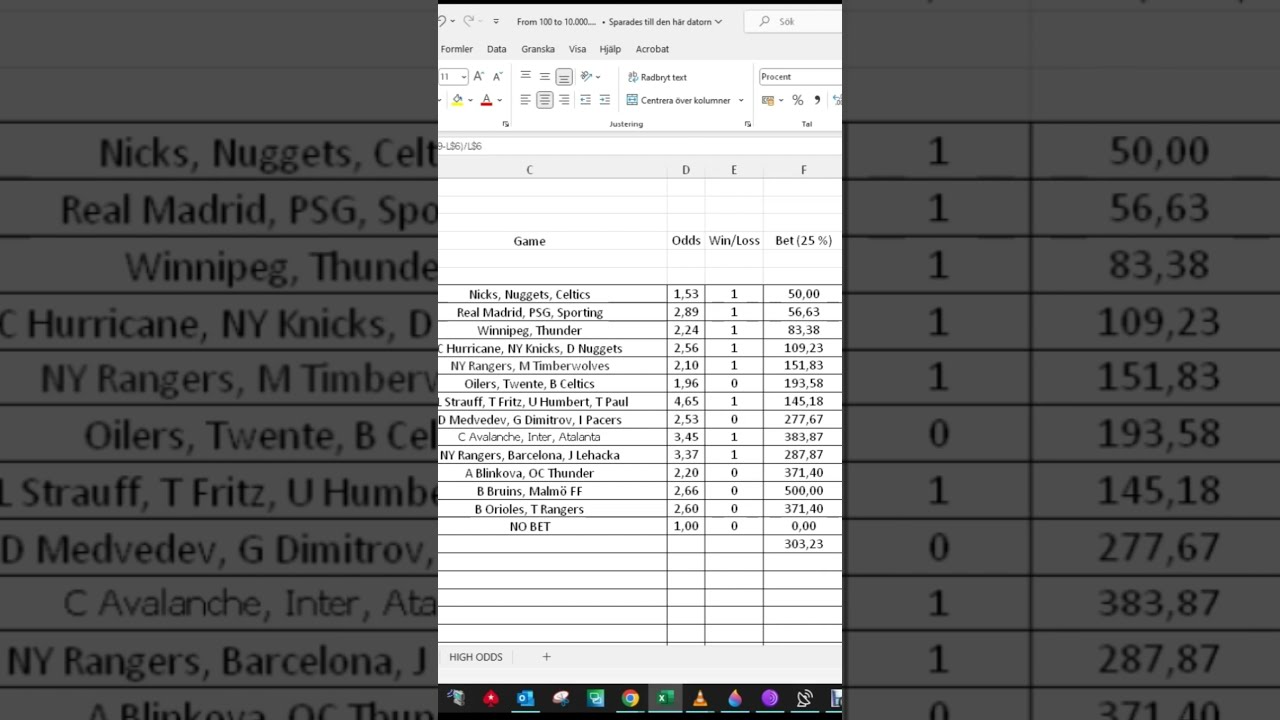Select the 'Real Madrid, PSG, Sporting' cell
Screen dimensions: 1280x720
552,312
